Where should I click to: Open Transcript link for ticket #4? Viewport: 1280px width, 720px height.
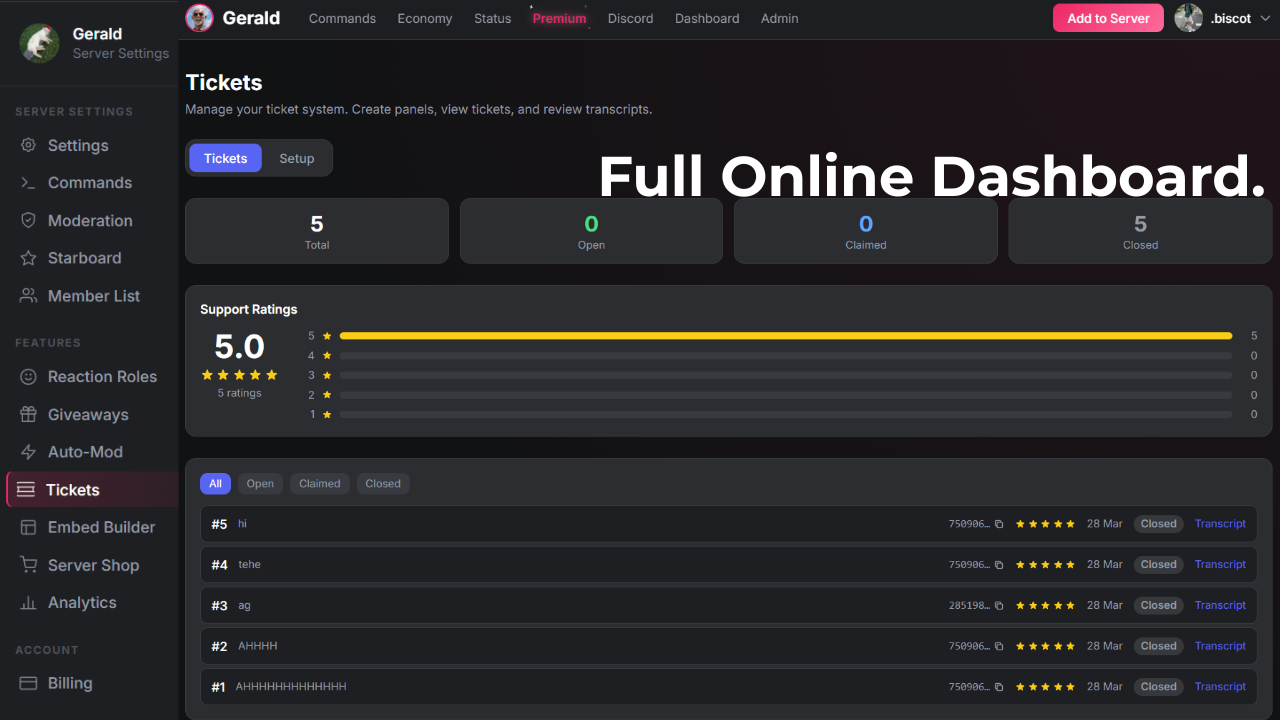[x=1220, y=565]
